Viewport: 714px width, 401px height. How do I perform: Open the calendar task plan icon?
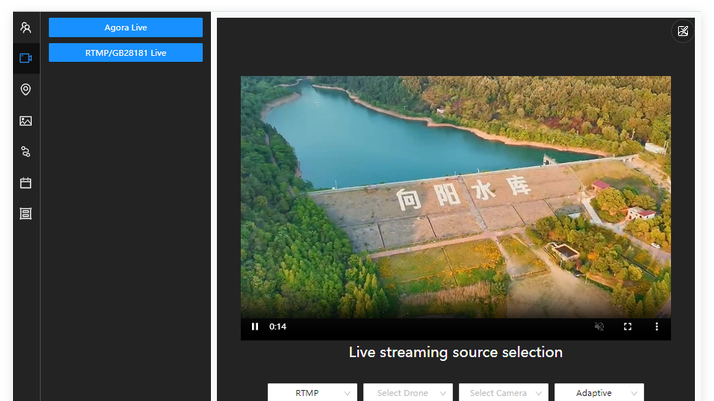coord(26,183)
